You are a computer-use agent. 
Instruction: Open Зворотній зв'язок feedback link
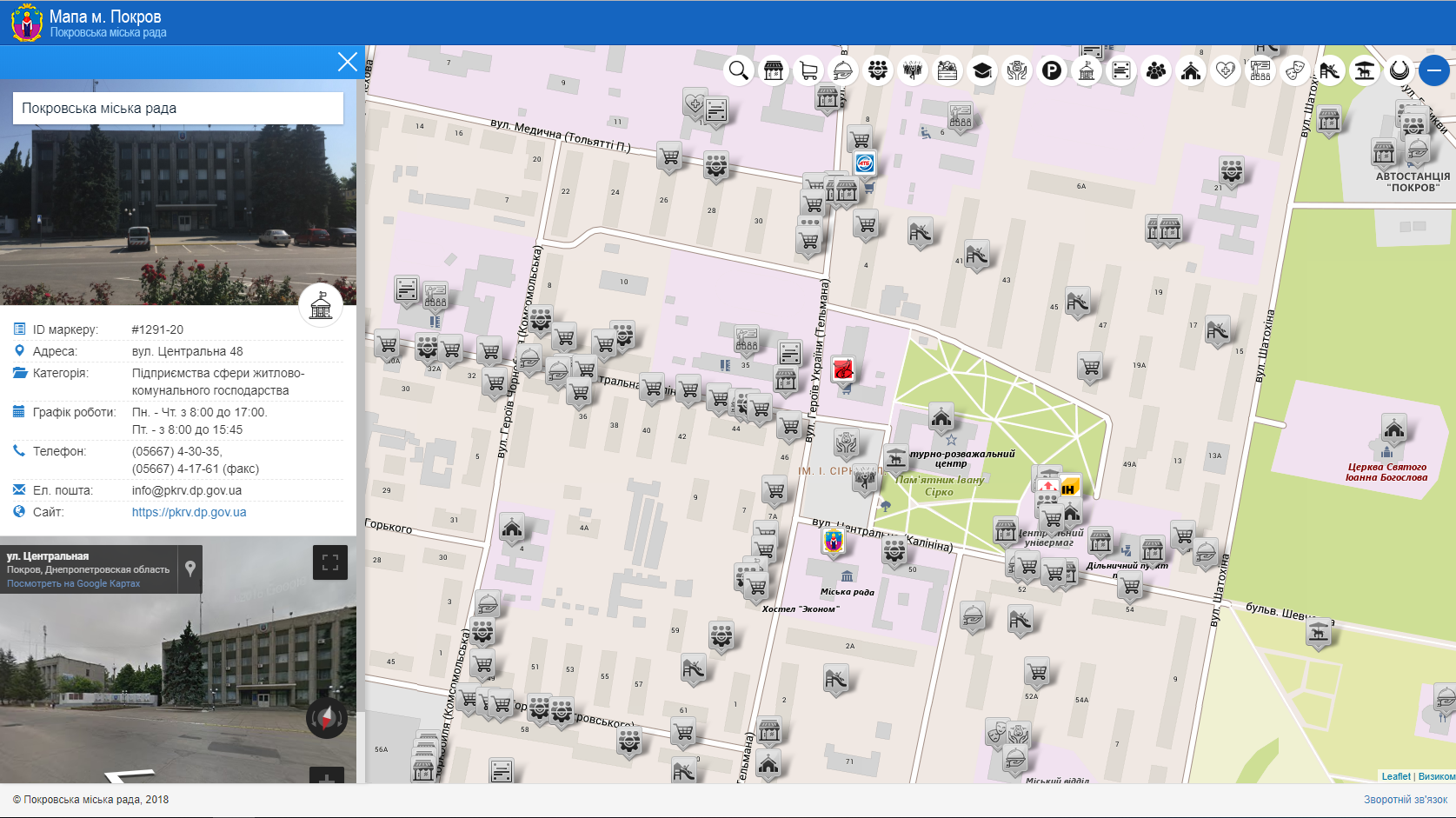[x=1406, y=800]
